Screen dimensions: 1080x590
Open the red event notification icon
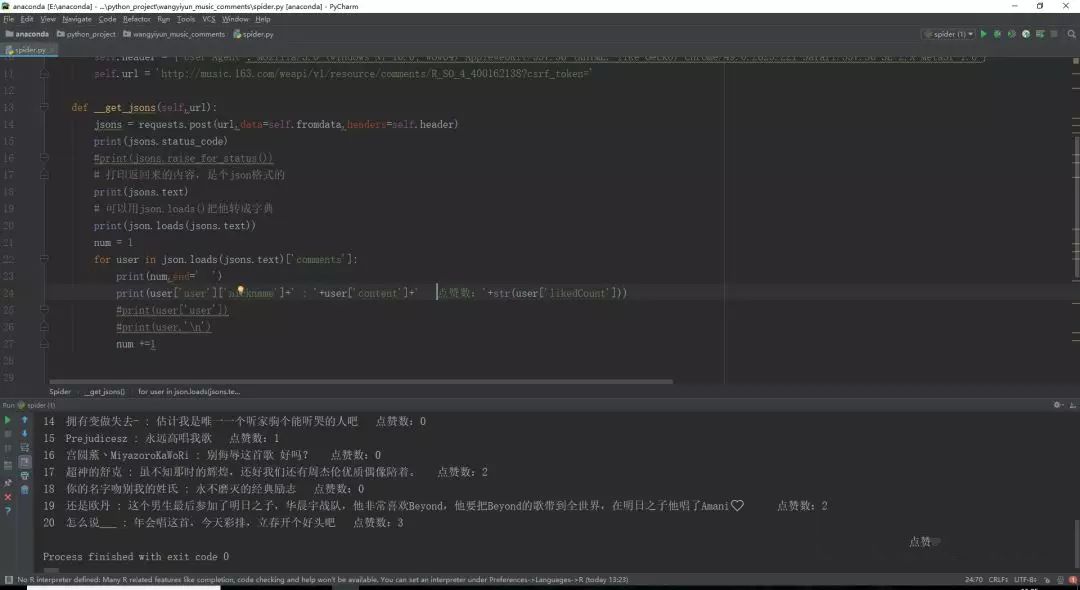pyautogui.click(x=1073, y=580)
